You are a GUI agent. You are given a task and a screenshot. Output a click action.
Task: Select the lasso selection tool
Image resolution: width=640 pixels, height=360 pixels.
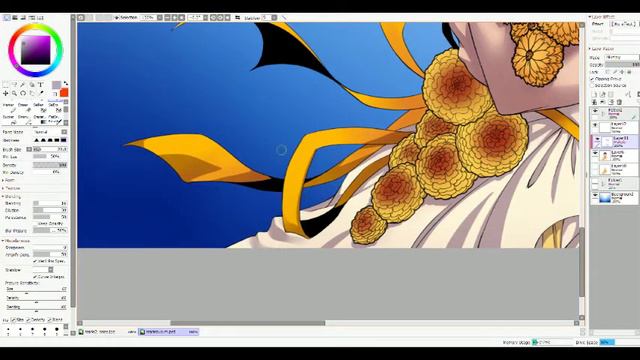14,84
